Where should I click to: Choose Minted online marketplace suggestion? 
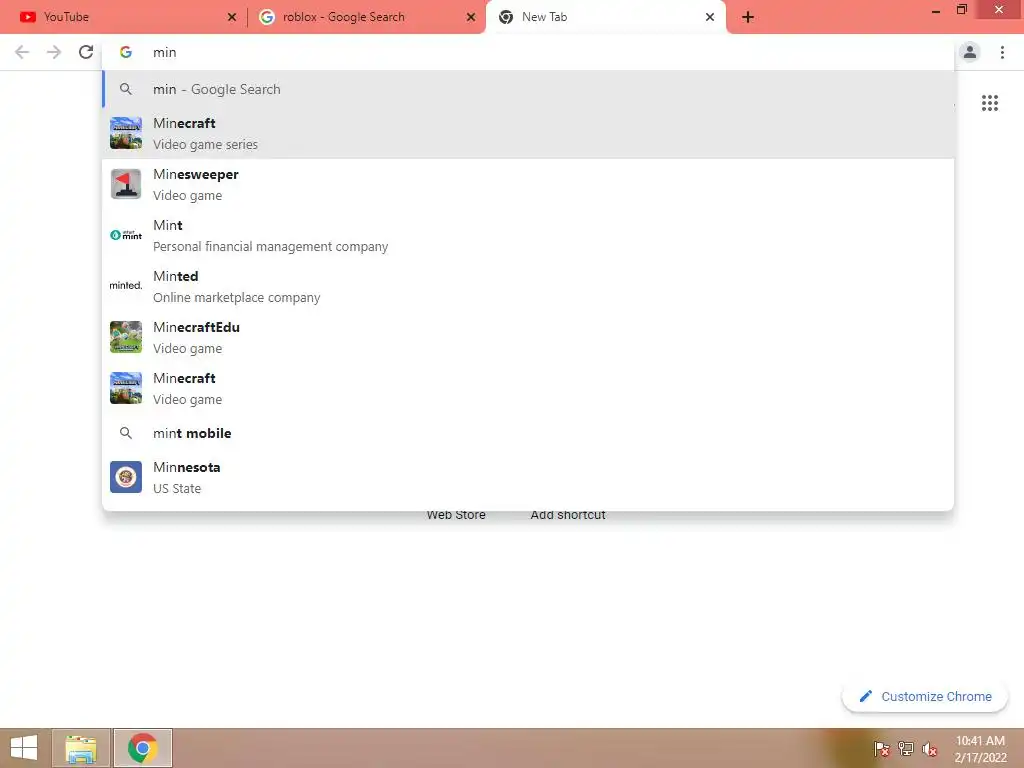pyautogui.click(x=528, y=286)
